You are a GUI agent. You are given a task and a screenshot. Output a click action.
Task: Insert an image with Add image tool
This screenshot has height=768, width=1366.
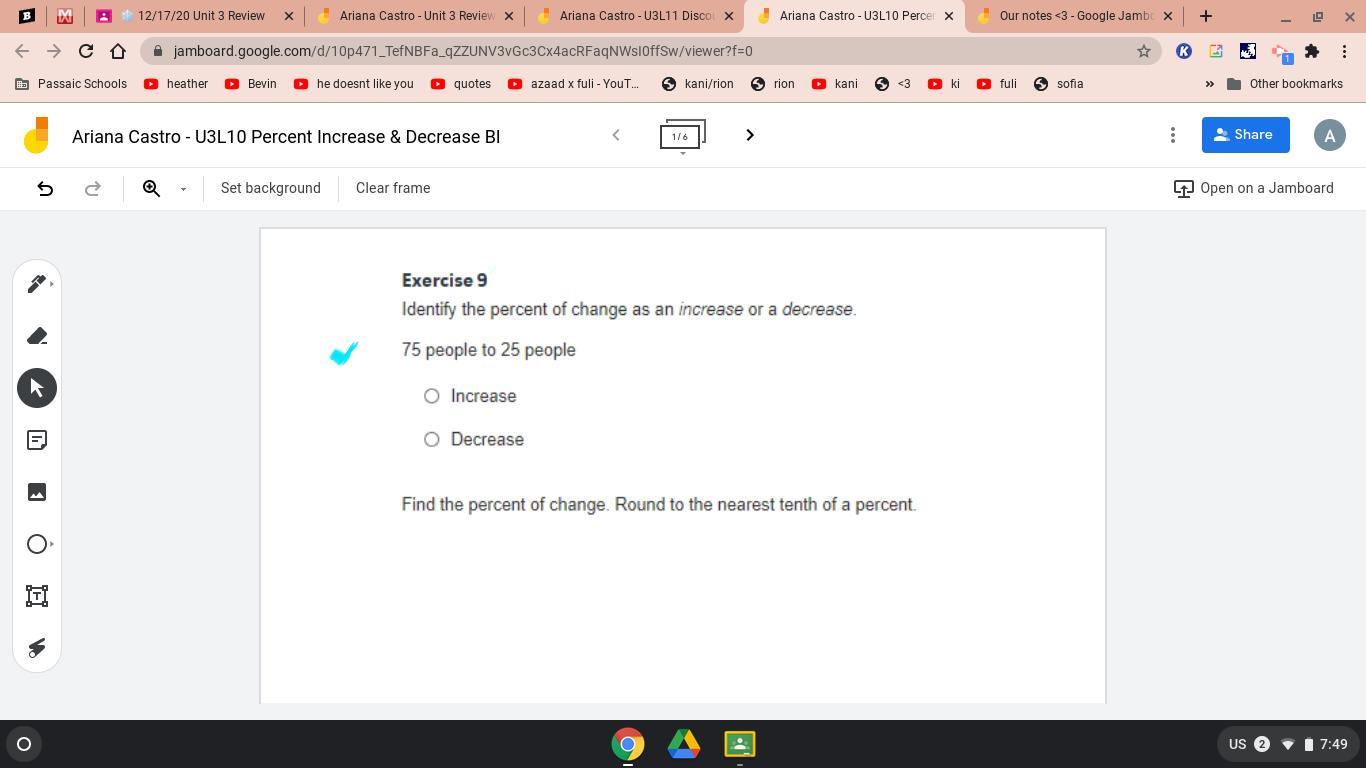click(x=37, y=492)
